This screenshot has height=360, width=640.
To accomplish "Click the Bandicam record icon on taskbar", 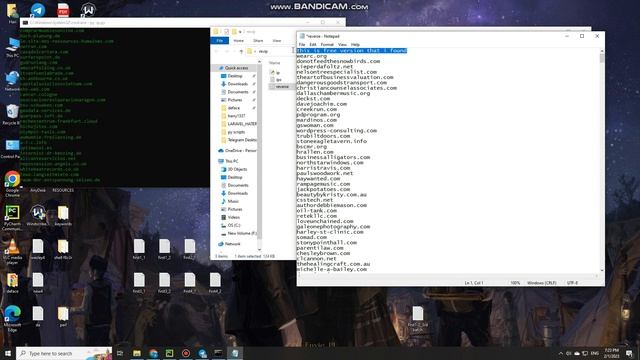I will click(186, 353).
